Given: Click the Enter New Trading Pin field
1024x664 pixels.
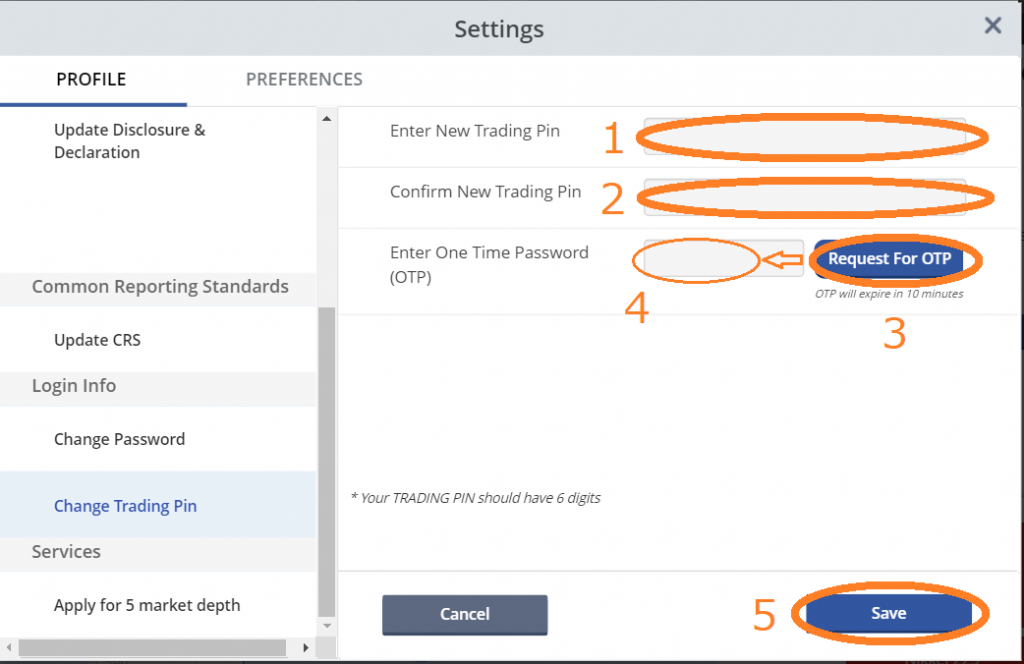Looking at the screenshot, I should 805,136.
